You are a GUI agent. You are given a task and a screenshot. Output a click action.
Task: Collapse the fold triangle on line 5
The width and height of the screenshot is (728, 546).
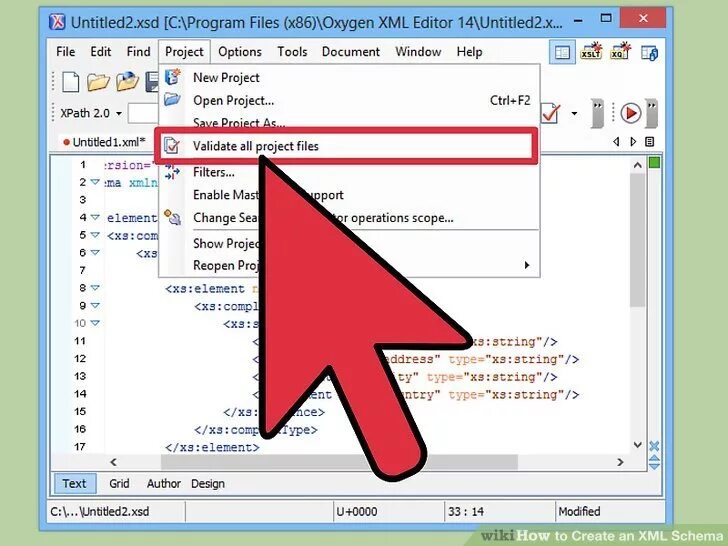tap(95, 235)
